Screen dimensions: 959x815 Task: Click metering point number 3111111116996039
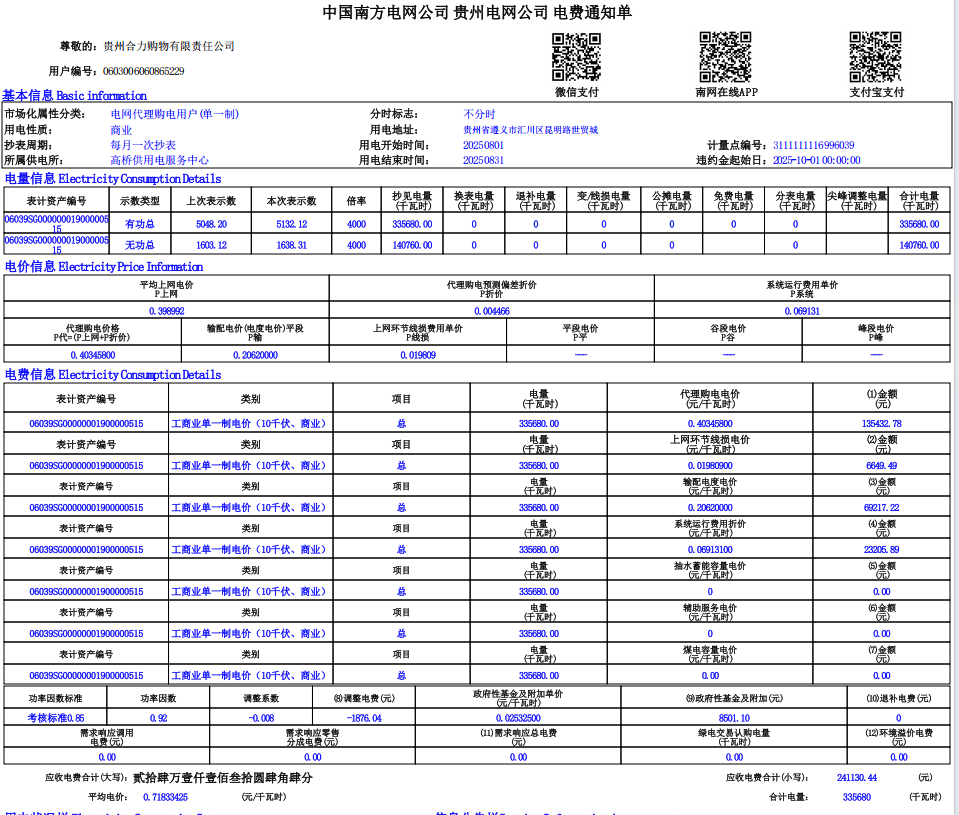[x=811, y=145]
